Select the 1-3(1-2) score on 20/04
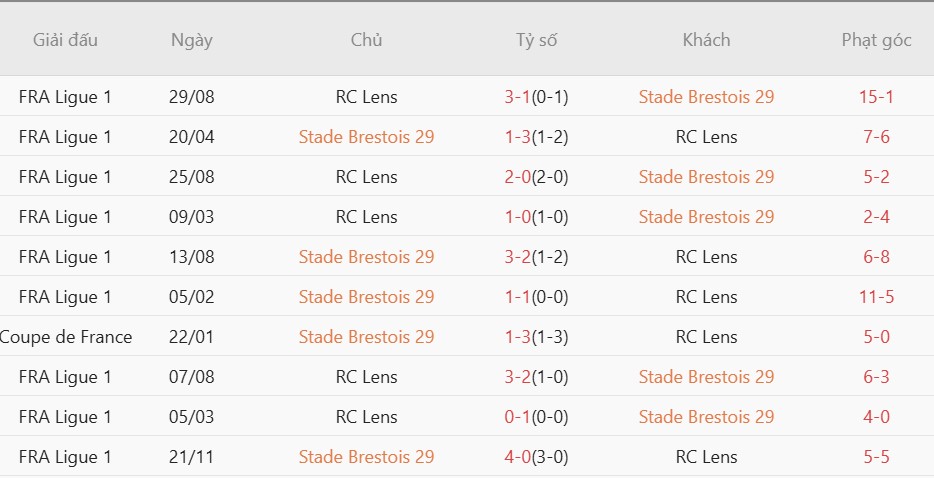 [536, 137]
